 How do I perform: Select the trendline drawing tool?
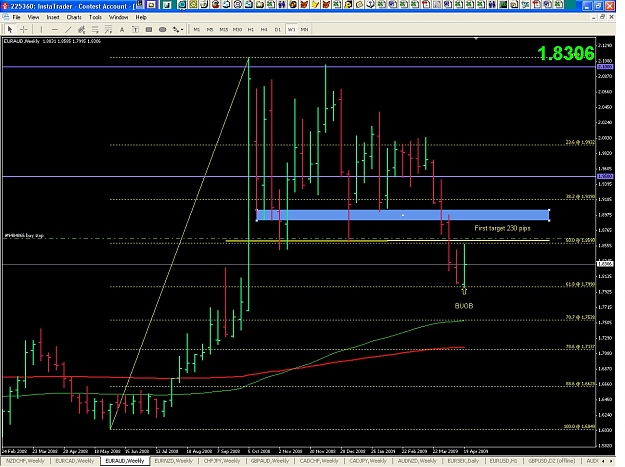tap(68, 29)
